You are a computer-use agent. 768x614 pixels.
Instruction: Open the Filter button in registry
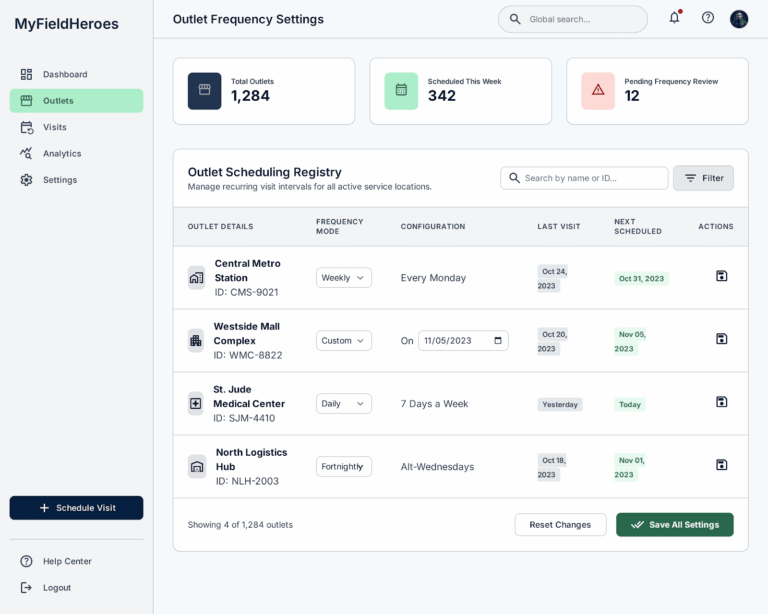(x=703, y=178)
